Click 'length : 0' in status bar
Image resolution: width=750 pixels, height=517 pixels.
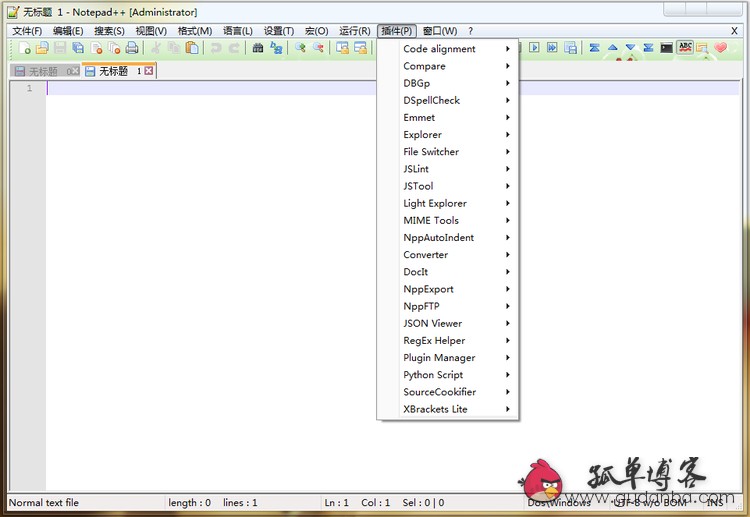click(189, 503)
